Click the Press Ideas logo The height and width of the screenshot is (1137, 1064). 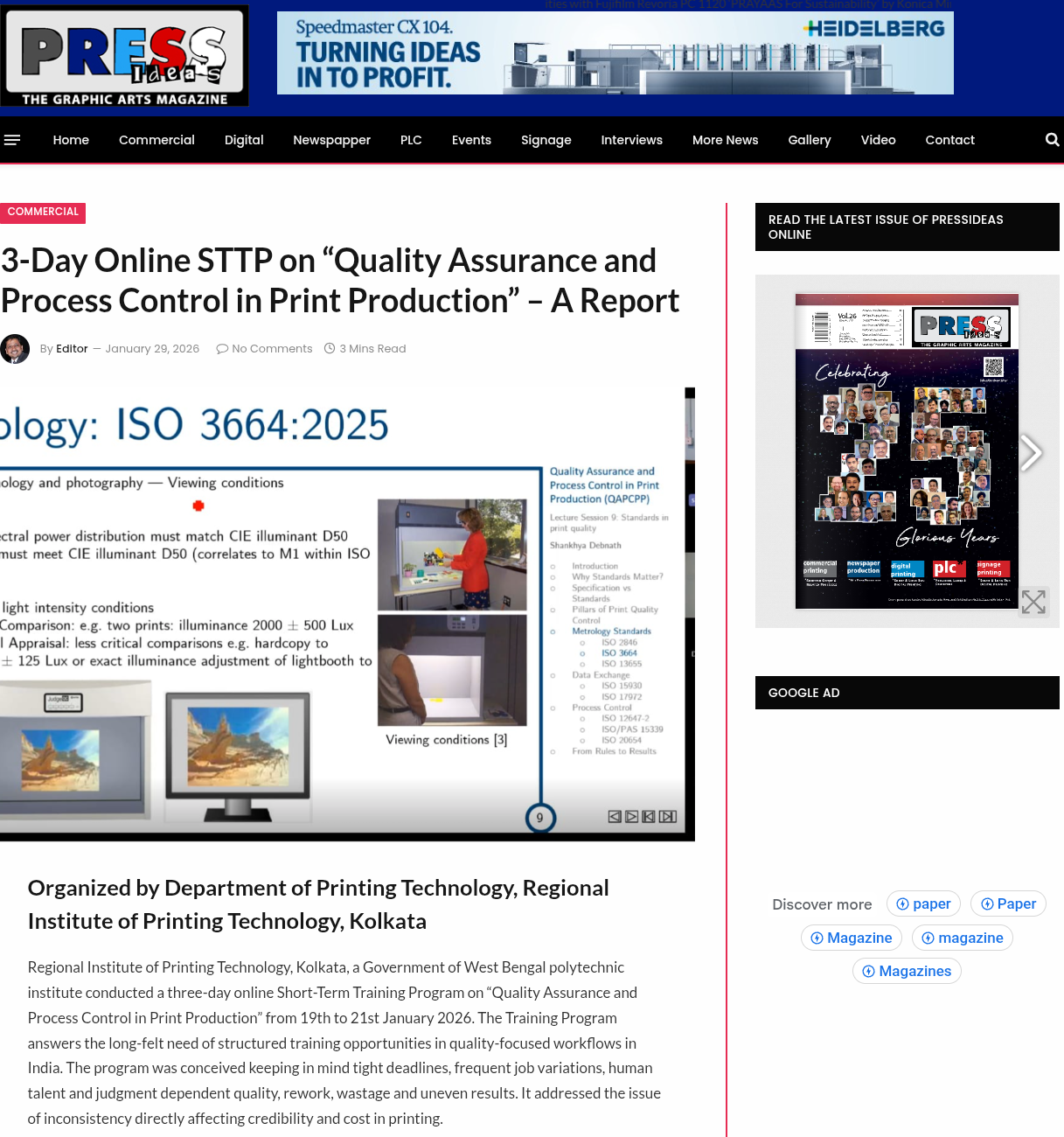[x=124, y=55]
